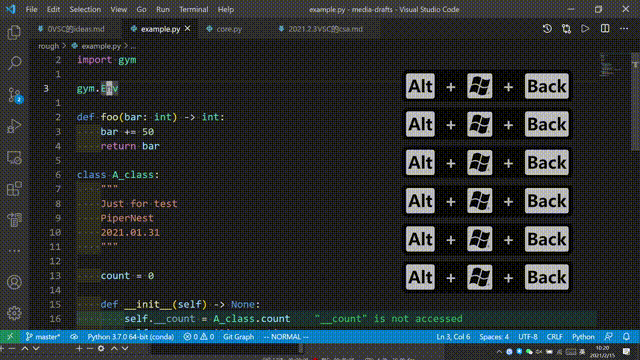The height and width of the screenshot is (360, 640).
Task: Open the File menu
Action: point(31,9)
